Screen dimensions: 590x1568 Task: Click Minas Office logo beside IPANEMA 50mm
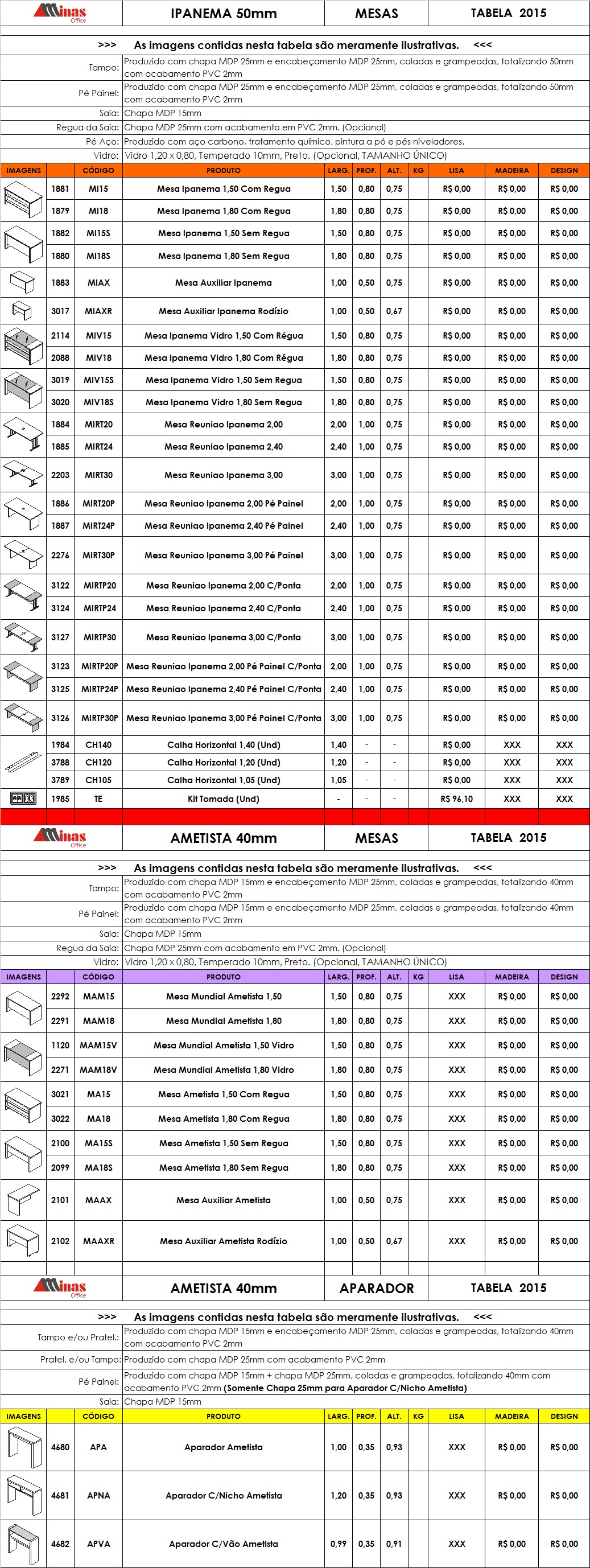click(60, 13)
